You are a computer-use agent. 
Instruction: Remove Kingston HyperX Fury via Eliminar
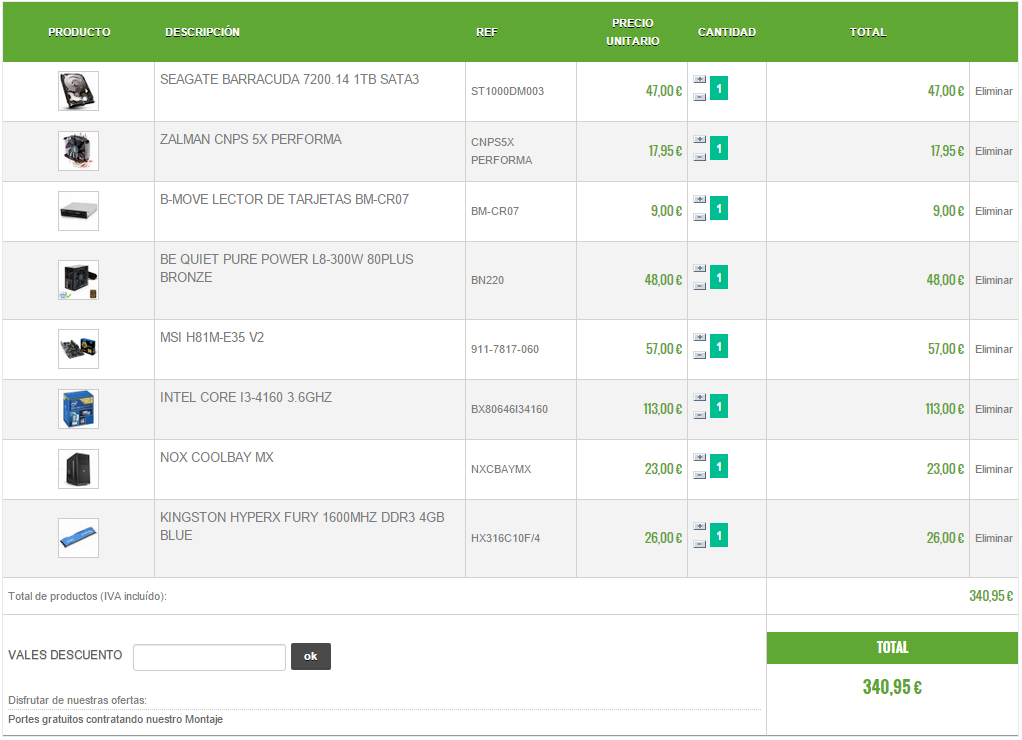click(993, 539)
